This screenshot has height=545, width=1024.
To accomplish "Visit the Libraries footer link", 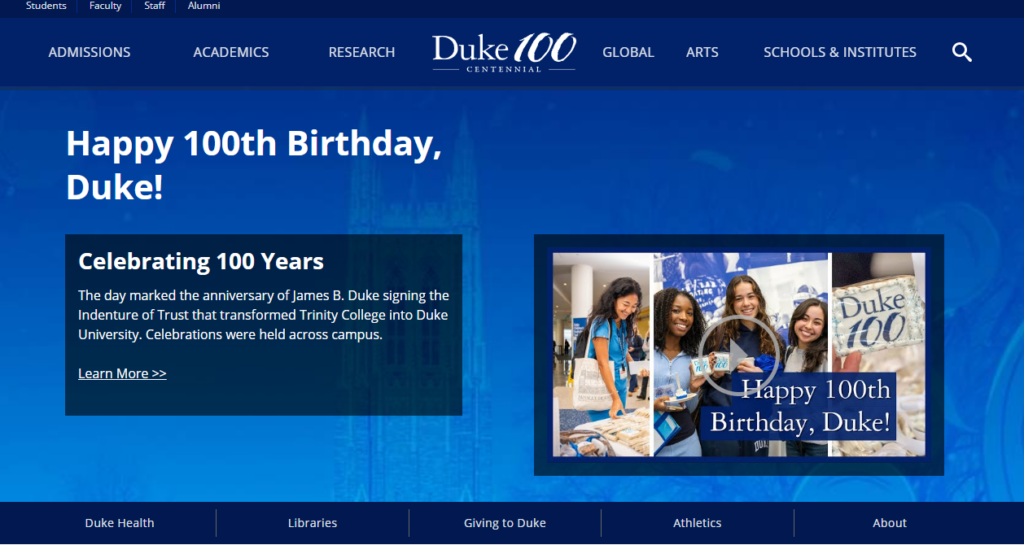I will pos(312,523).
